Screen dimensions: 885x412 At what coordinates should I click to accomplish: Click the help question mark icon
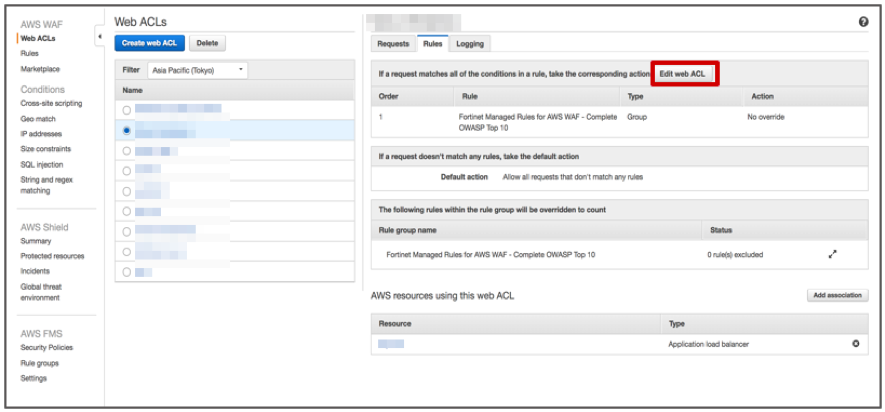(x=863, y=22)
